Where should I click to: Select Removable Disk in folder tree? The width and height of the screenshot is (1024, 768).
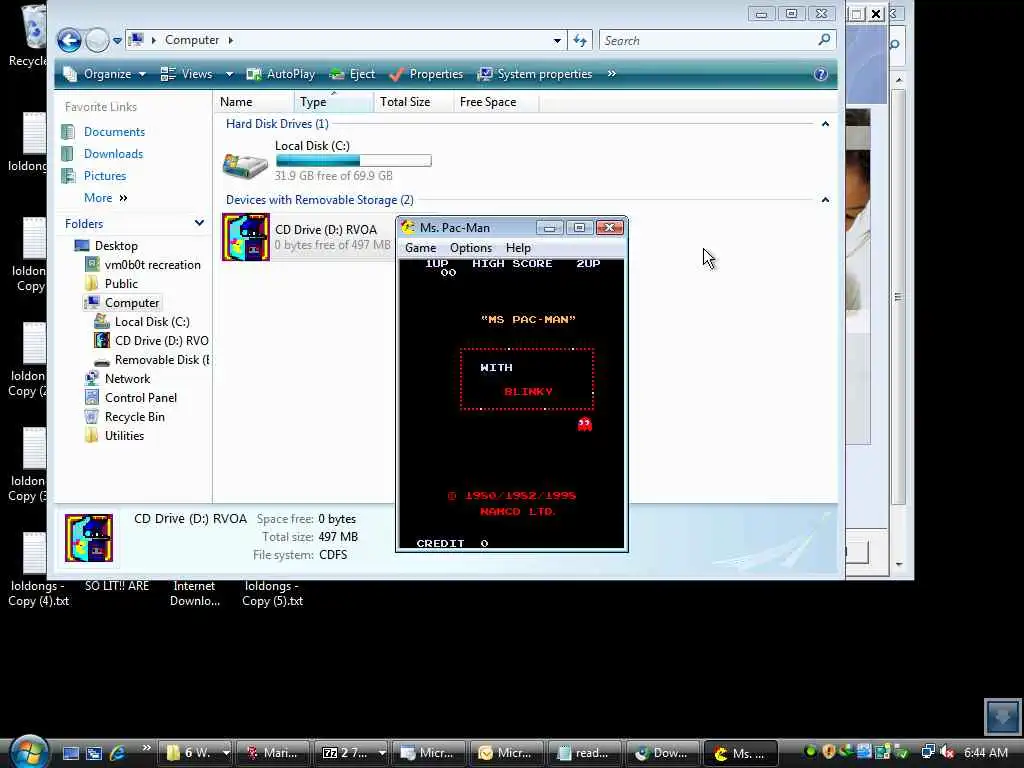pos(162,360)
